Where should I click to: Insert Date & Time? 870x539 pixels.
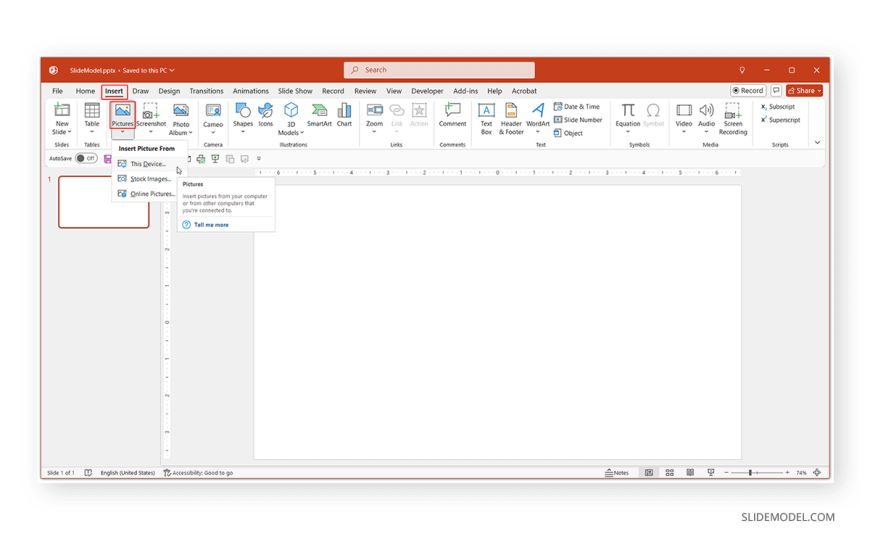(x=577, y=107)
